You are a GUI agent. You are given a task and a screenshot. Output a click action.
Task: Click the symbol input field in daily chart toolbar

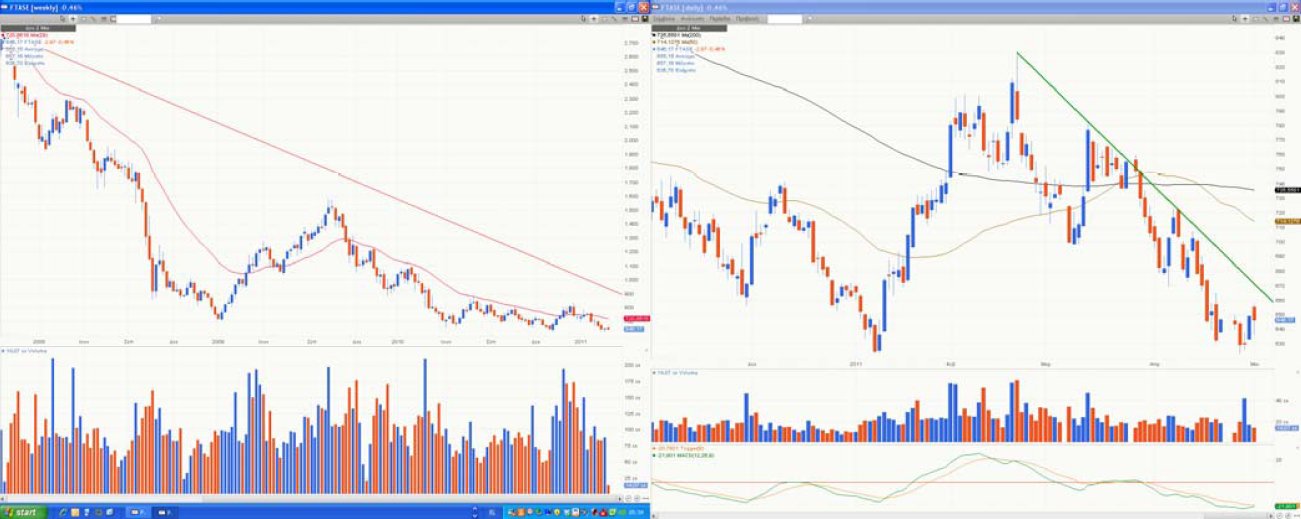point(786,19)
